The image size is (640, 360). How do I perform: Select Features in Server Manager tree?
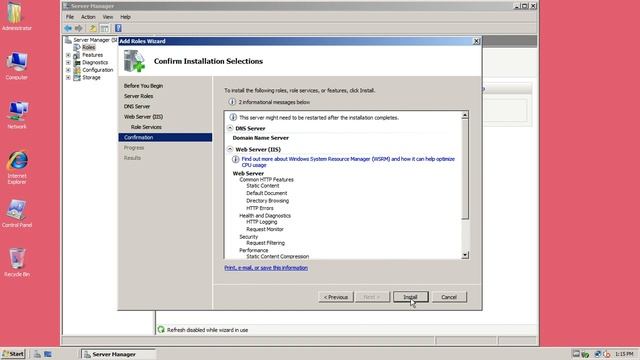[x=93, y=55]
